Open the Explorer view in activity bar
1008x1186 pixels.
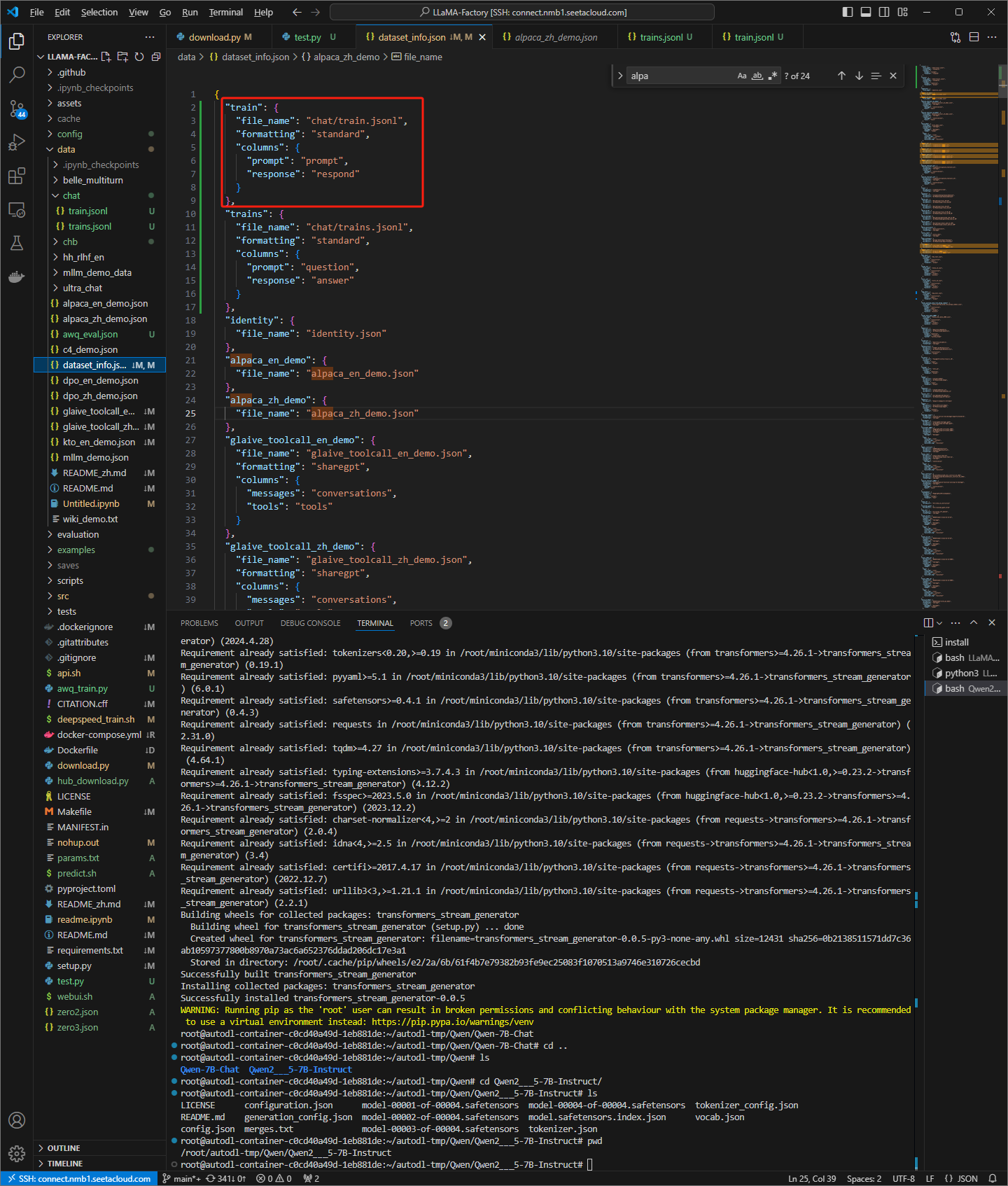pos(17,41)
